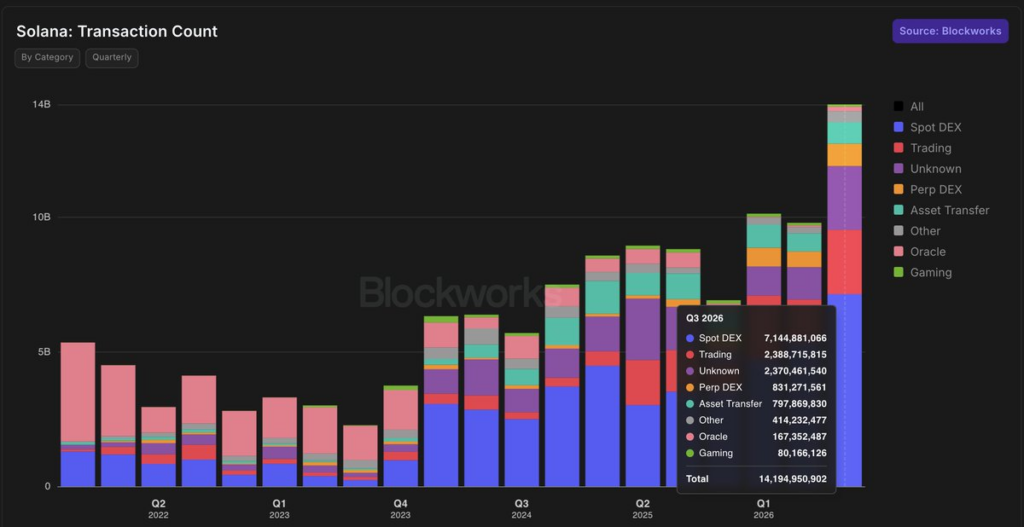Click the Source: Blockworks button
1024x527 pixels.
[x=950, y=31]
